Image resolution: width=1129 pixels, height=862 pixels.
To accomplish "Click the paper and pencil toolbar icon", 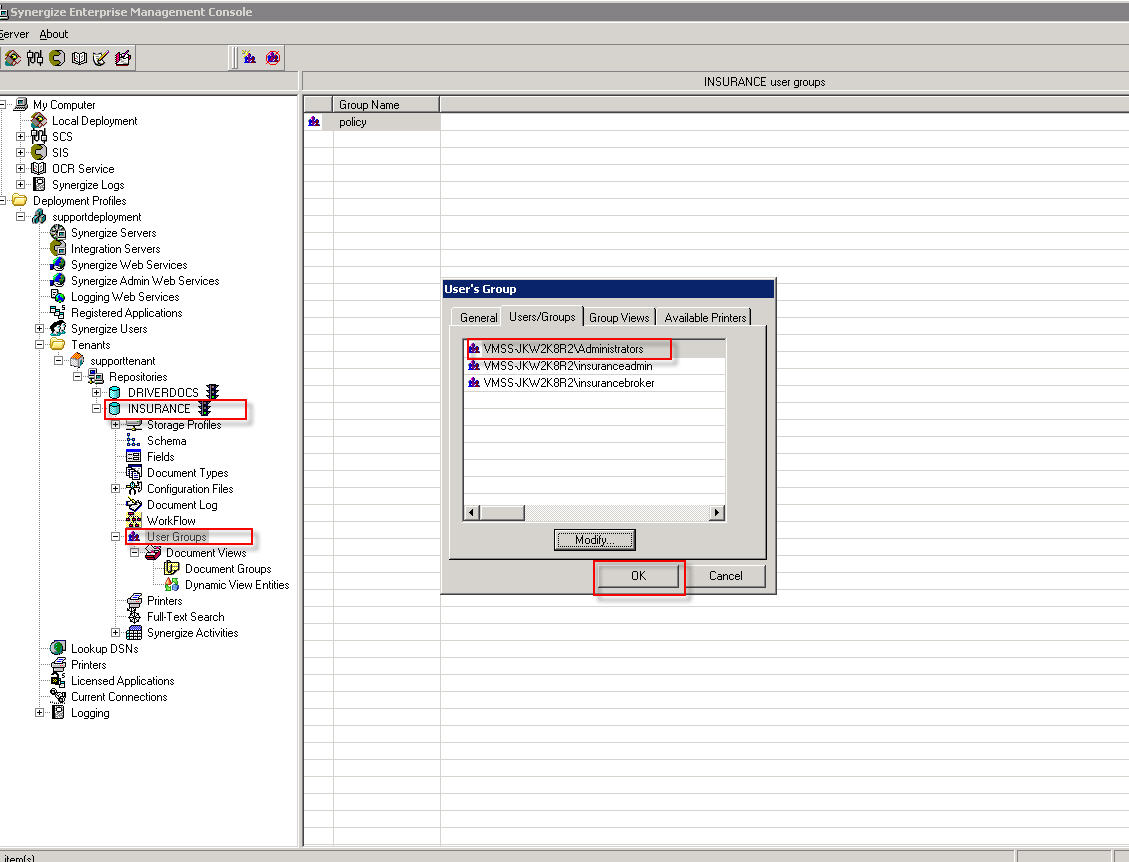I will 101,58.
